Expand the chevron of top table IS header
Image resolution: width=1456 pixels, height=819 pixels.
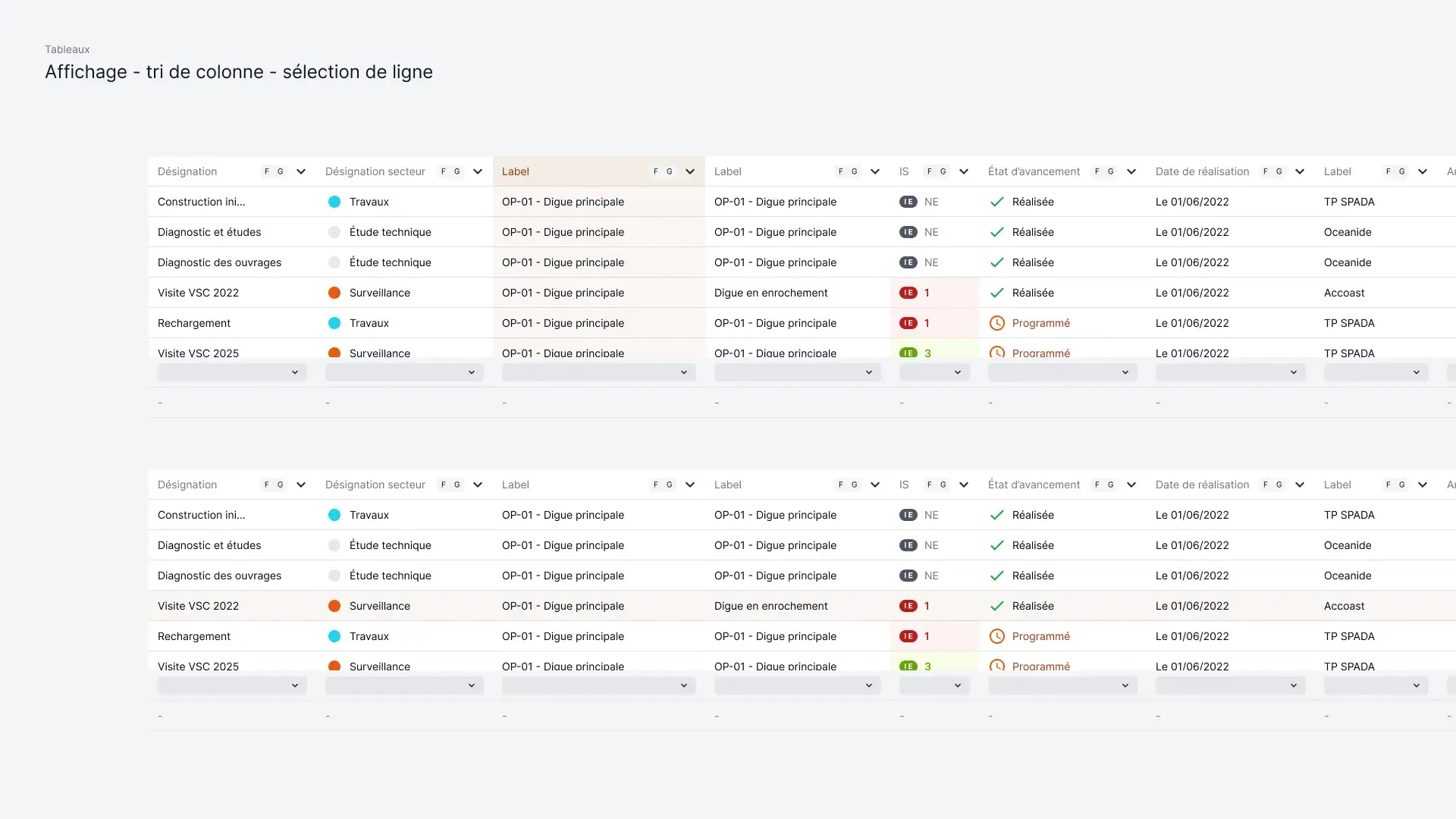(964, 171)
